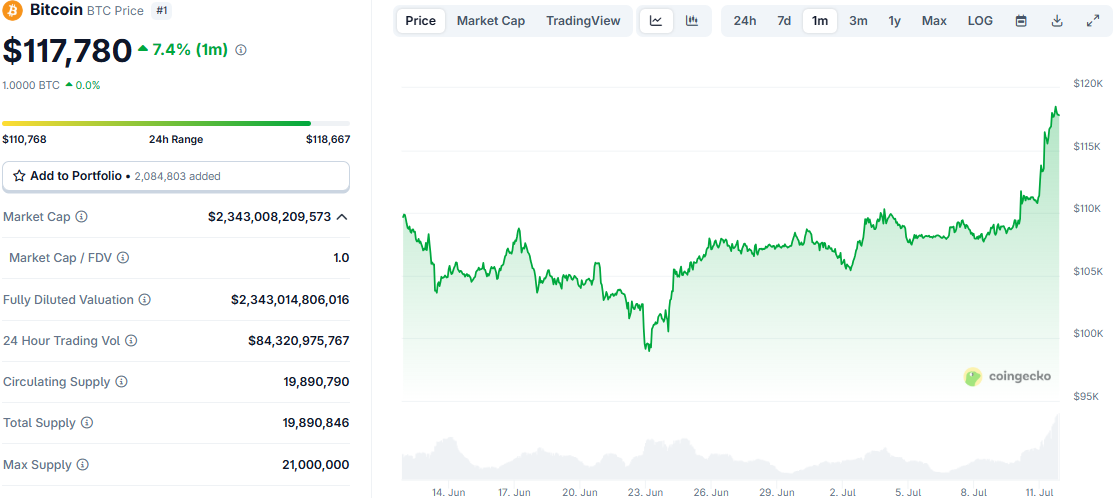Click total supply value 19,890,846

pos(316,423)
